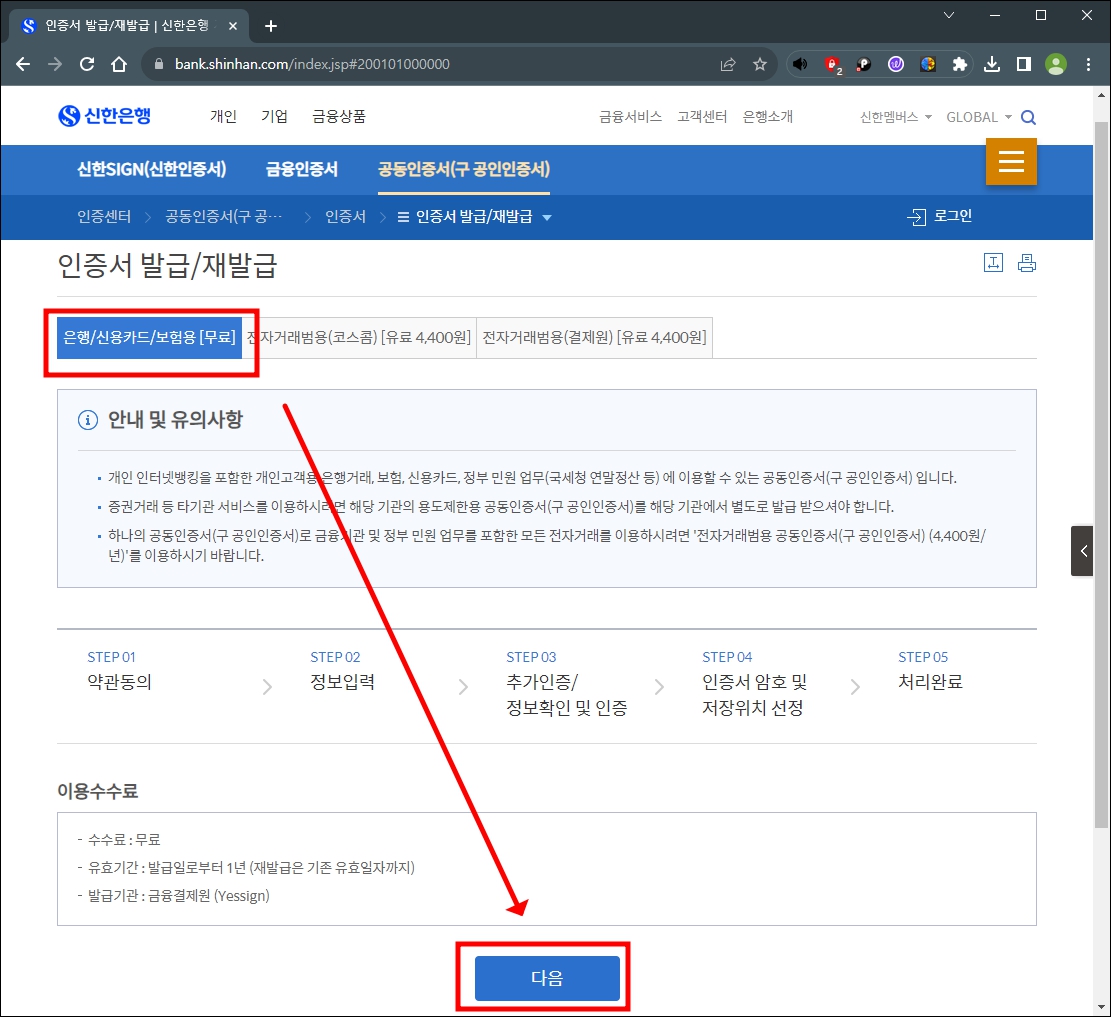Screen dimensions: 1111x1017
Task: Open the site search magnifier icon
Action: [1028, 117]
